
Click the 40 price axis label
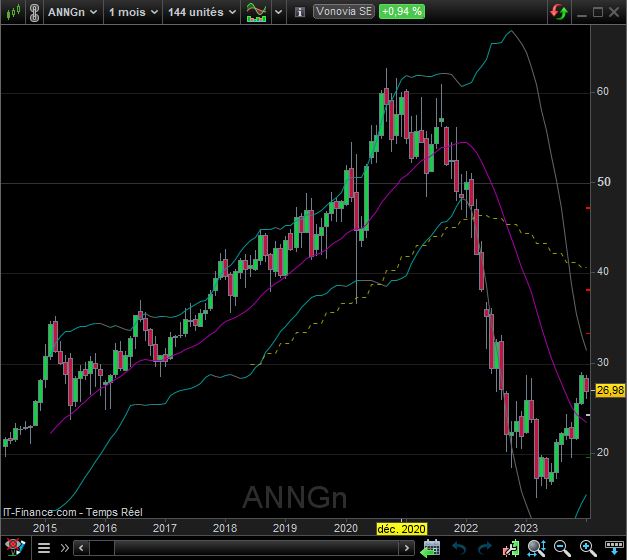pyautogui.click(x=604, y=272)
